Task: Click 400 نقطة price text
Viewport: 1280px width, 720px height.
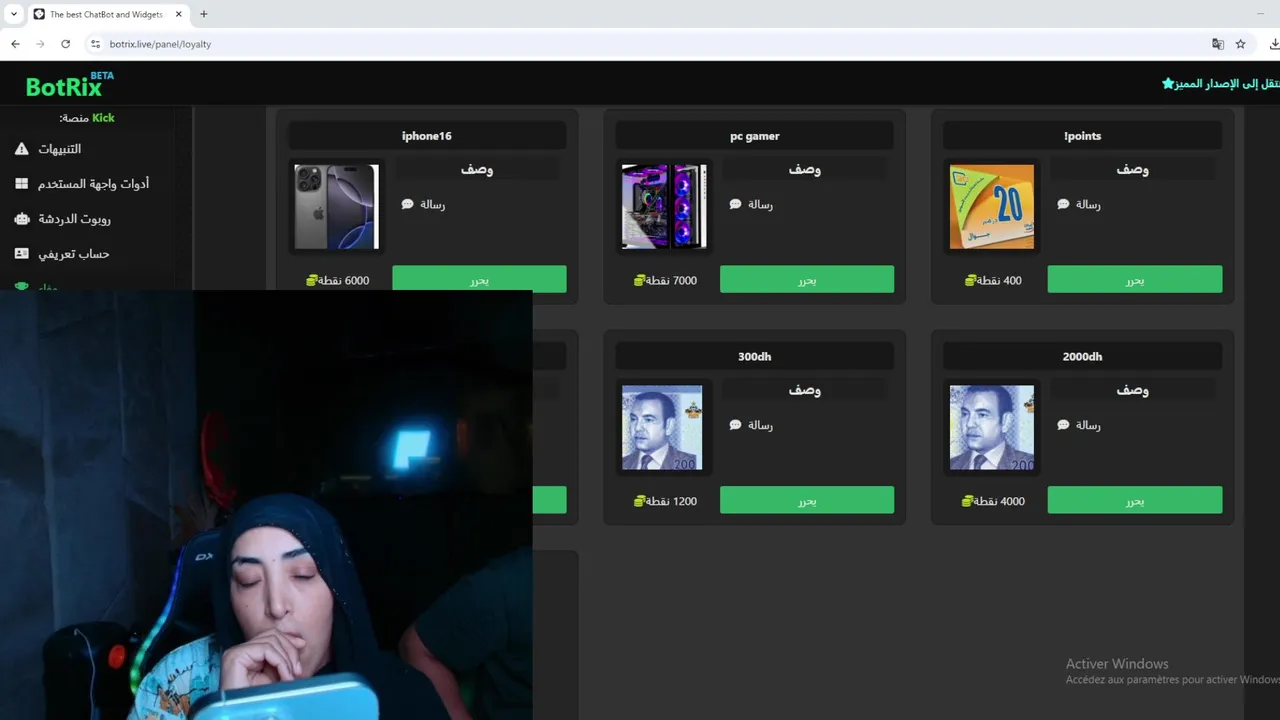Action: click(1000, 281)
